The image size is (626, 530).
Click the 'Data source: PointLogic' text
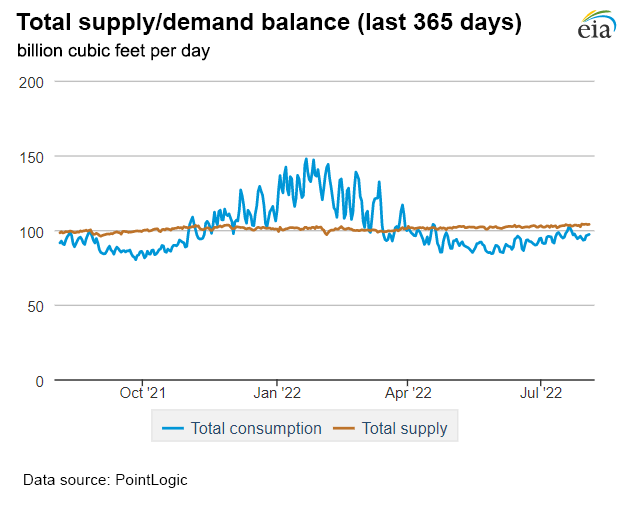[105, 480]
